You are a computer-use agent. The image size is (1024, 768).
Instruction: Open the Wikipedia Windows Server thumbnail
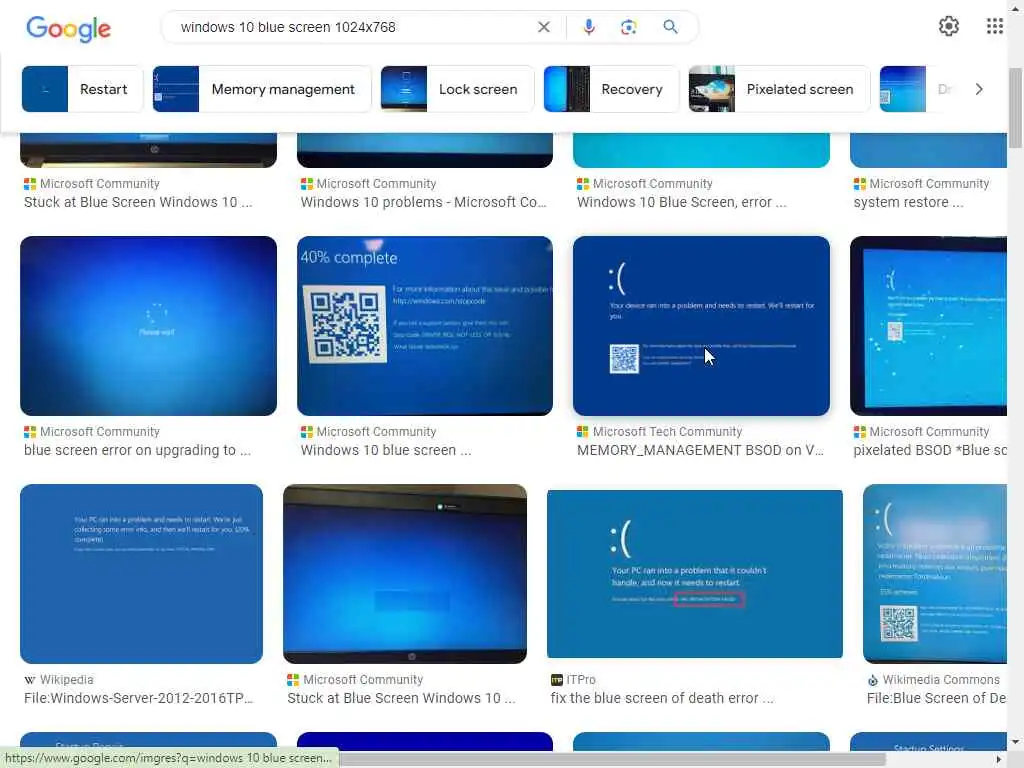click(x=141, y=574)
